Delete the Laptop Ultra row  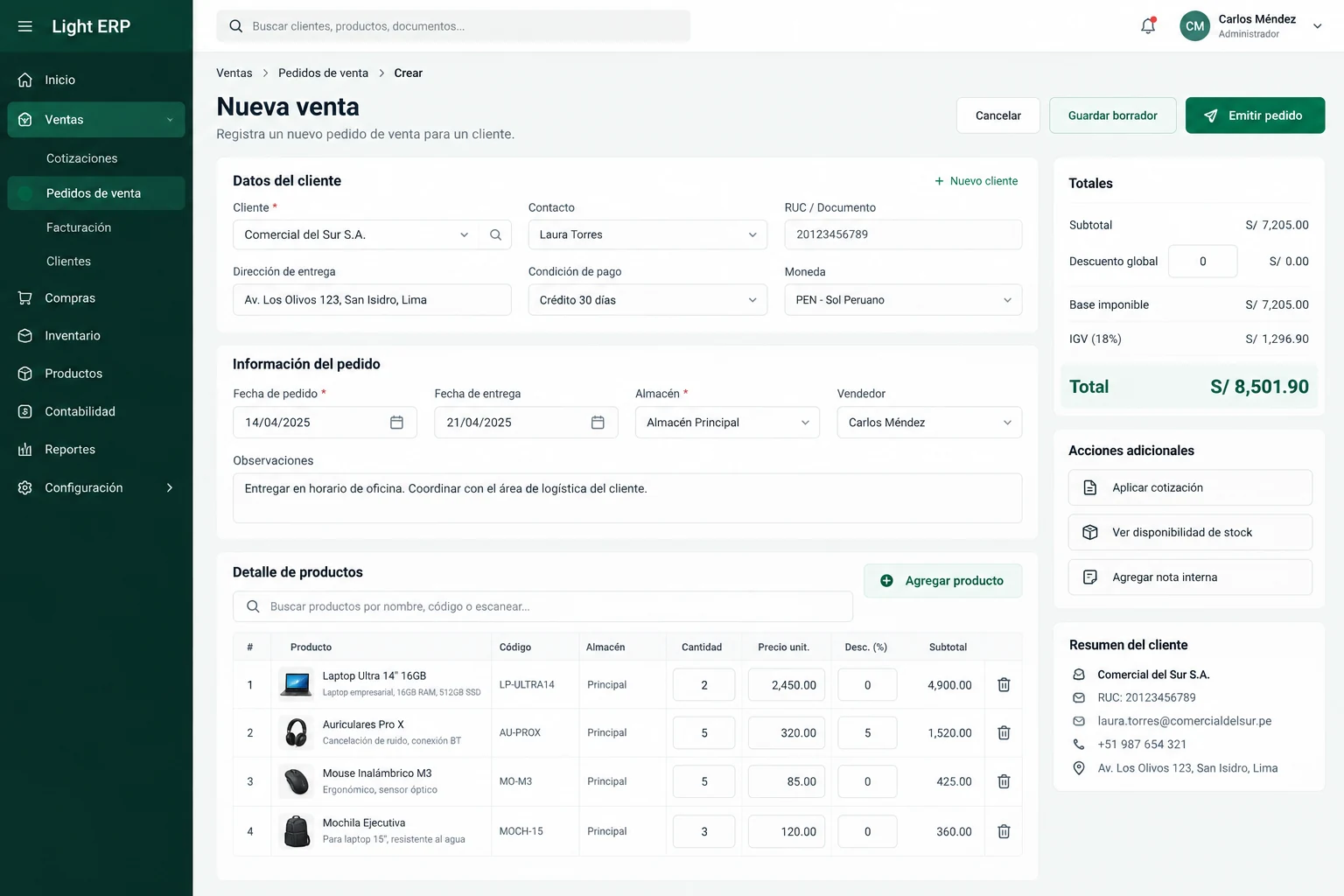(1004, 685)
